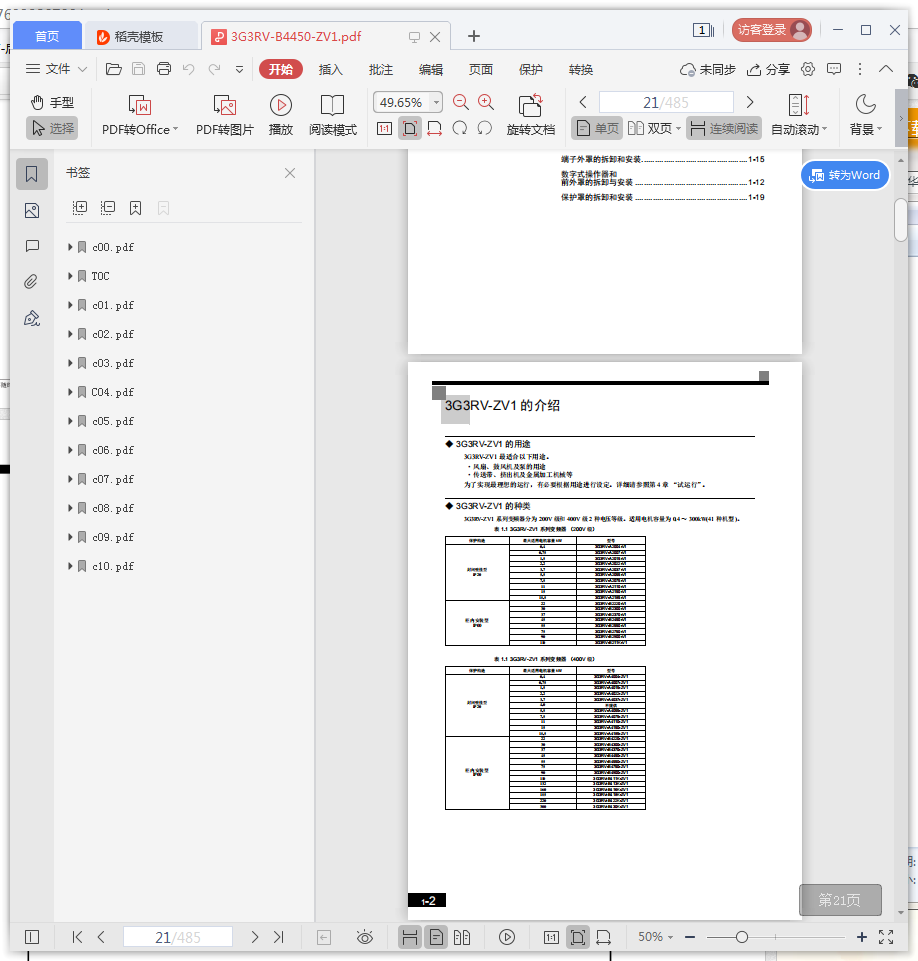The height and width of the screenshot is (961, 918).
Task: Click the 转为Word button
Action: 845,175
